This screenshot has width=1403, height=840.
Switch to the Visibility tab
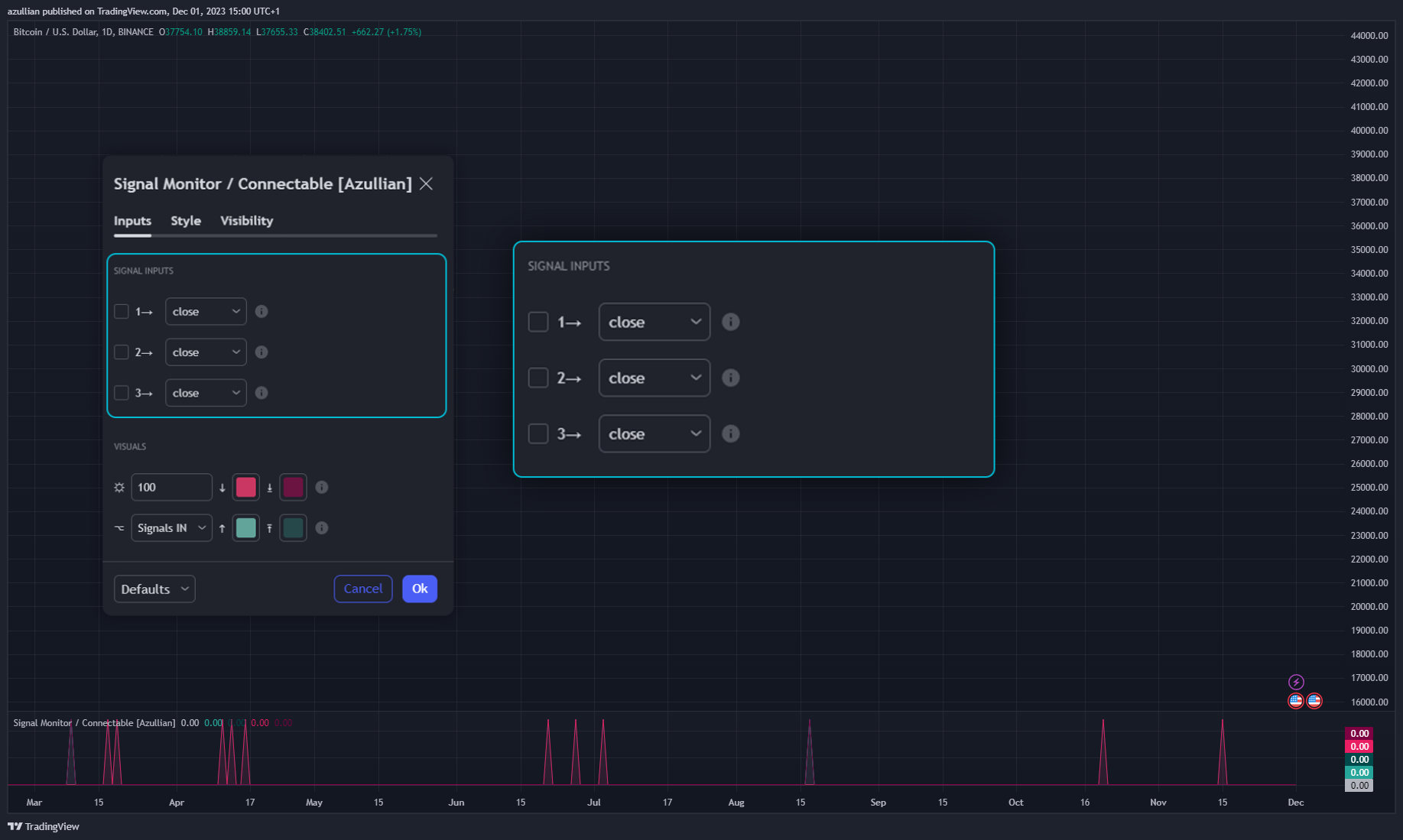(x=246, y=220)
